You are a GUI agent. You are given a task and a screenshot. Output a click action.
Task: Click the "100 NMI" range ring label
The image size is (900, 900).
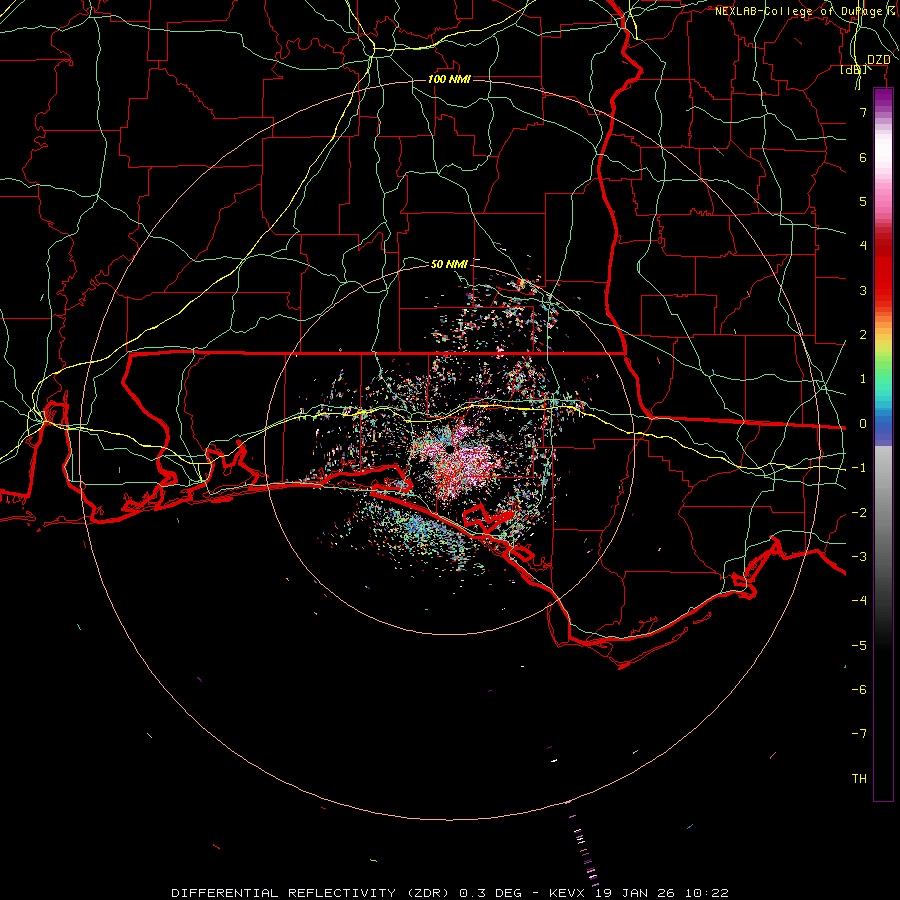[449, 79]
